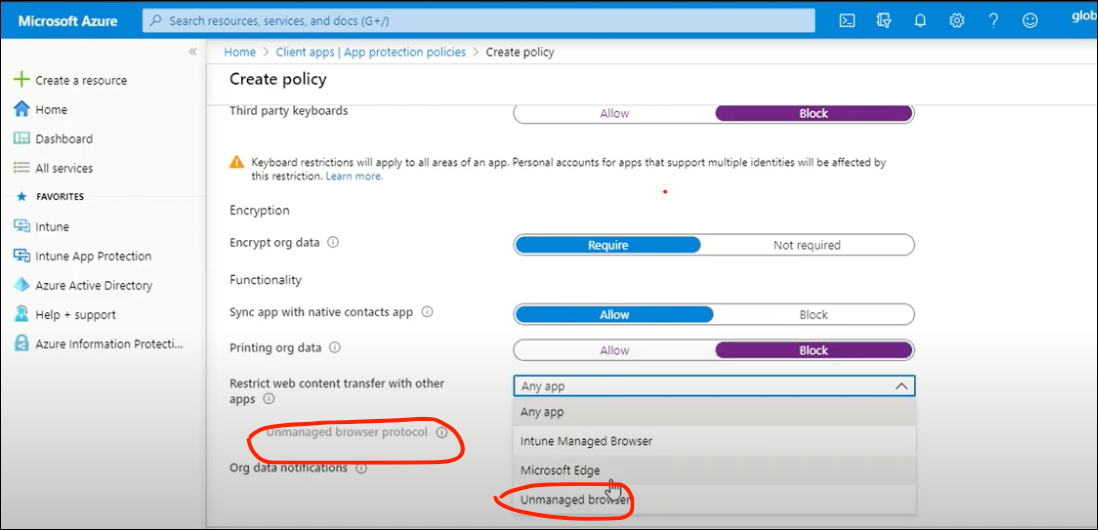Set Sync app with native contacts to Allow
Image resolution: width=1098 pixels, height=530 pixels.
[x=614, y=315]
